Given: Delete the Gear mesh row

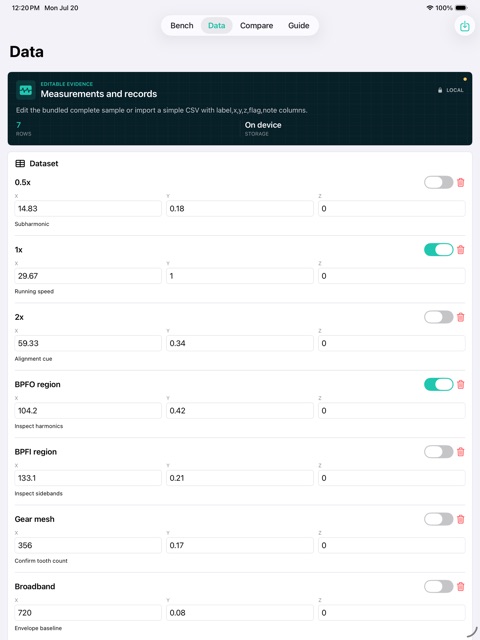Looking at the screenshot, I should pos(461,519).
